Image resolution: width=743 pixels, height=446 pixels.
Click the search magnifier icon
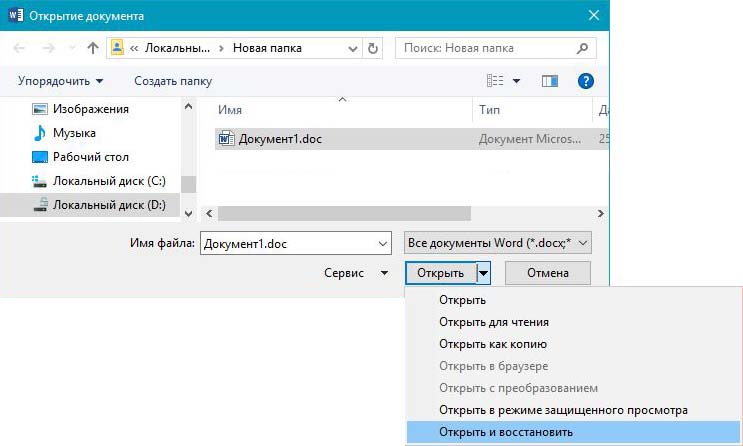[583, 47]
